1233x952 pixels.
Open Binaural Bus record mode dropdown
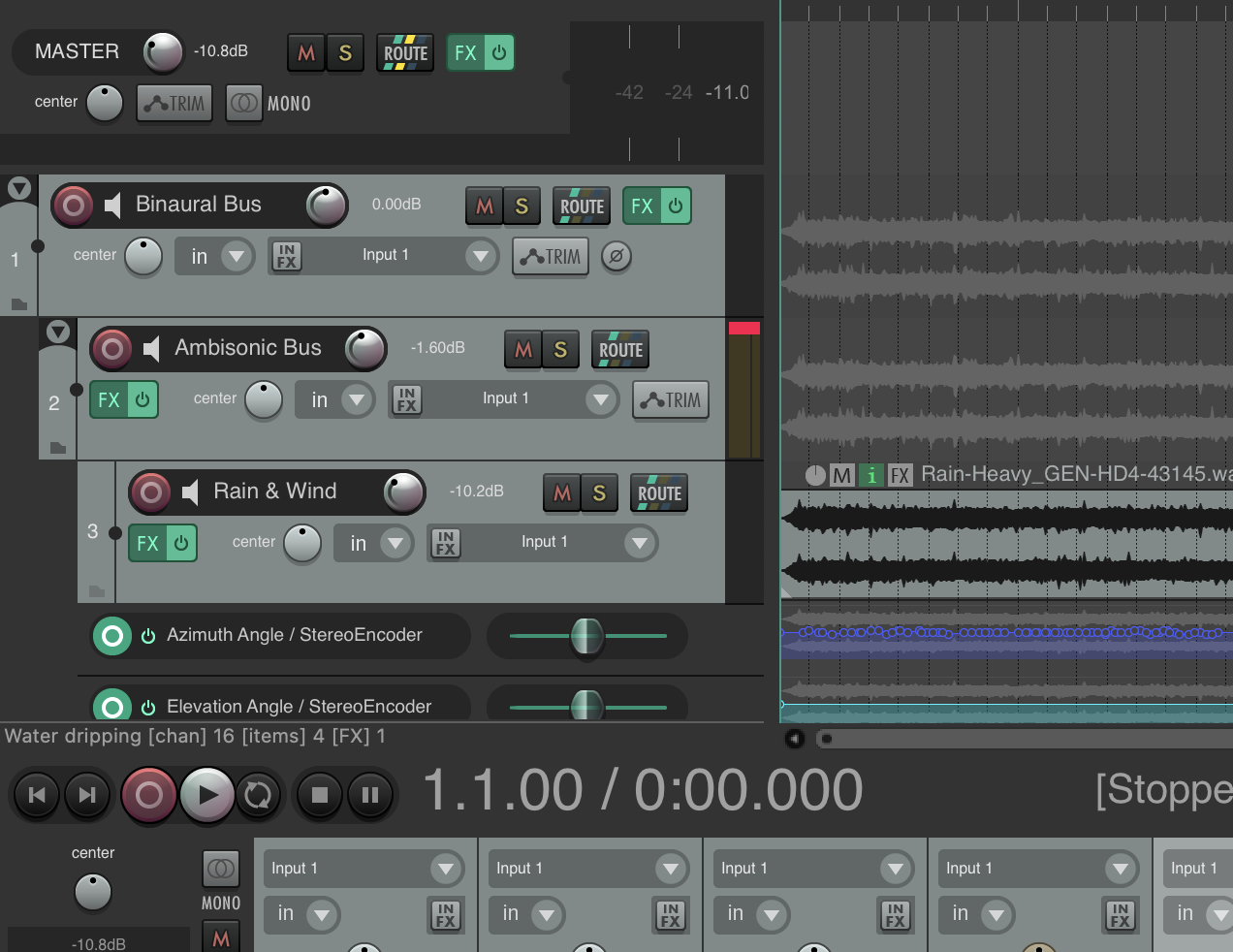[x=215, y=256]
